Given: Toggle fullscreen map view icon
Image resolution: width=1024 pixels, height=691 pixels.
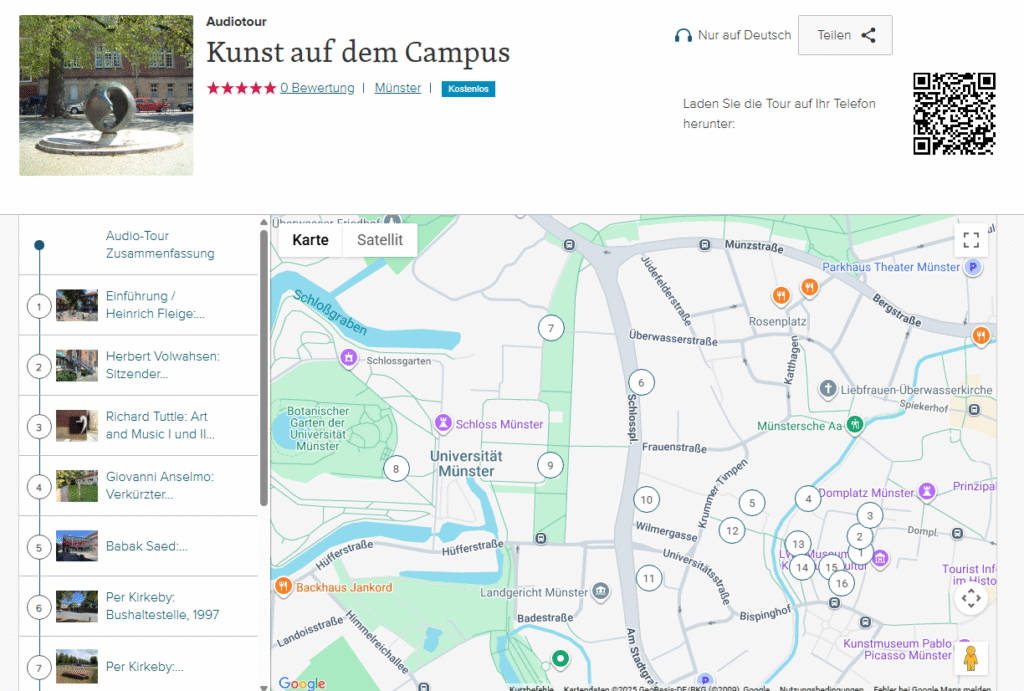Looking at the screenshot, I should 970,240.
